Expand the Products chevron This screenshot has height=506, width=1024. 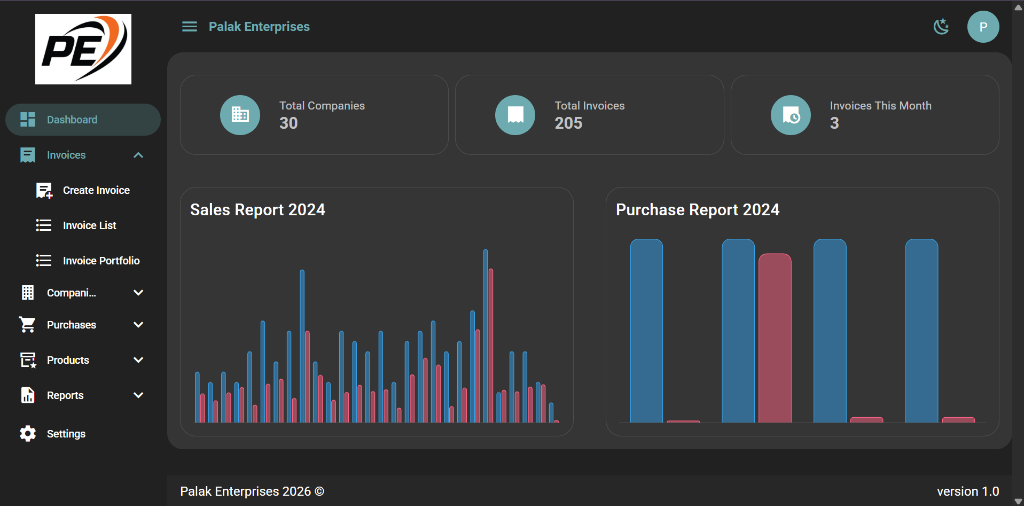138,360
